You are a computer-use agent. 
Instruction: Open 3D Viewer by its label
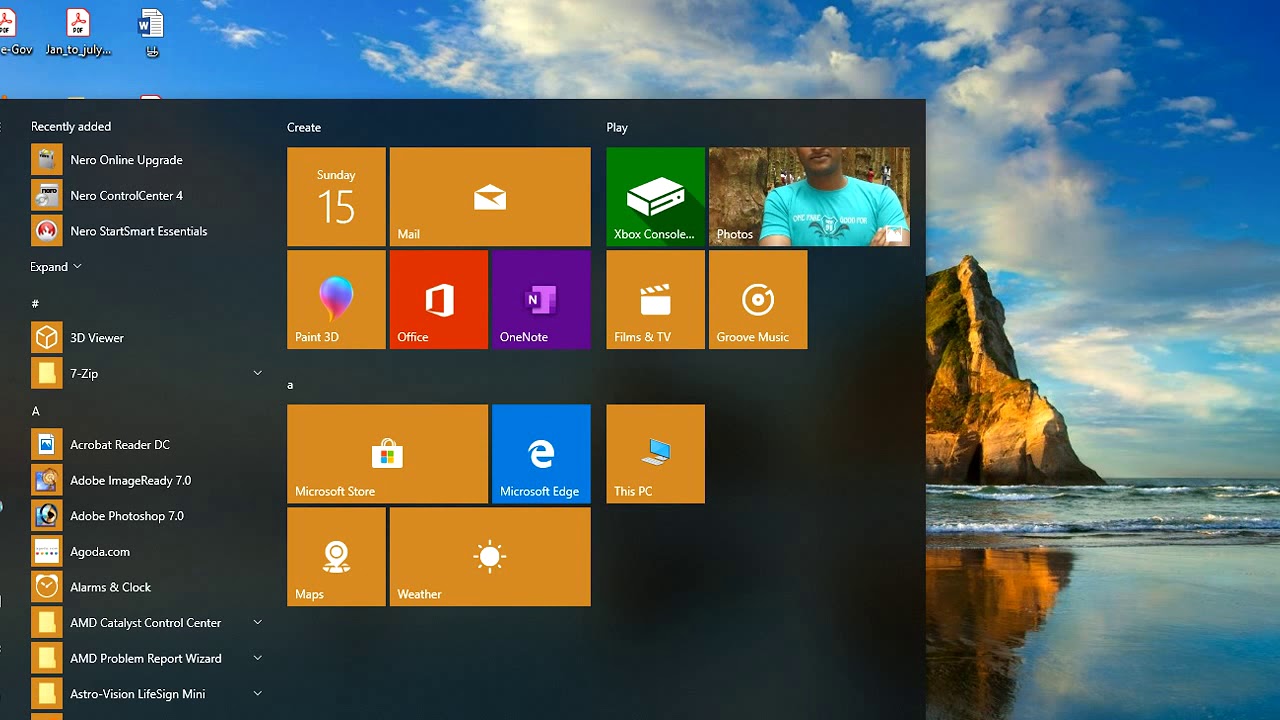coord(97,338)
